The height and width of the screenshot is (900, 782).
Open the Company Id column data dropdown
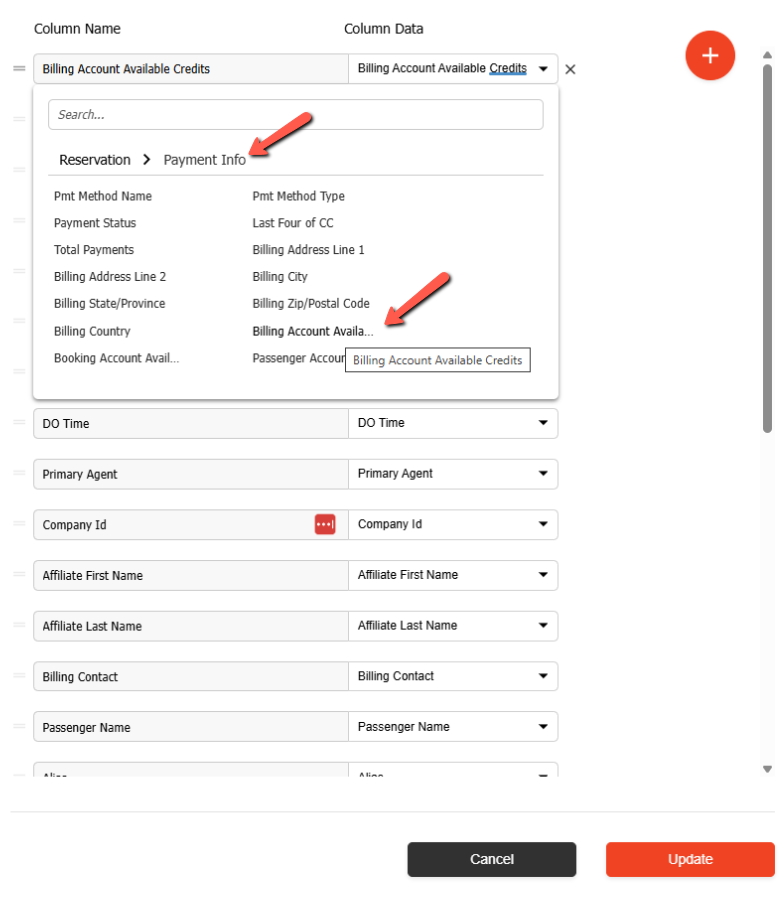coord(543,524)
